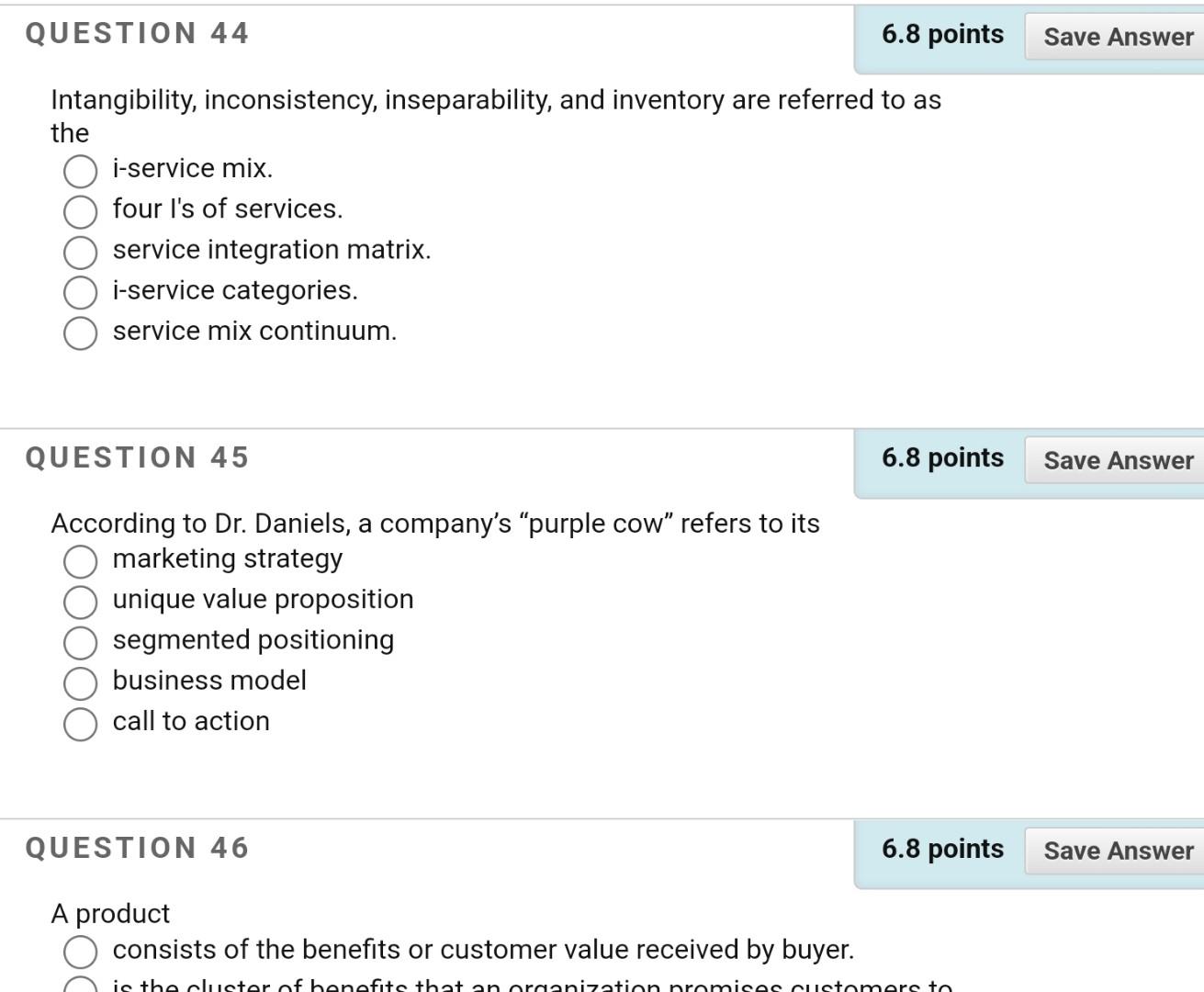Pick "segmented positioning" in Question 45
The image size is (1204, 992).
tap(81, 642)
